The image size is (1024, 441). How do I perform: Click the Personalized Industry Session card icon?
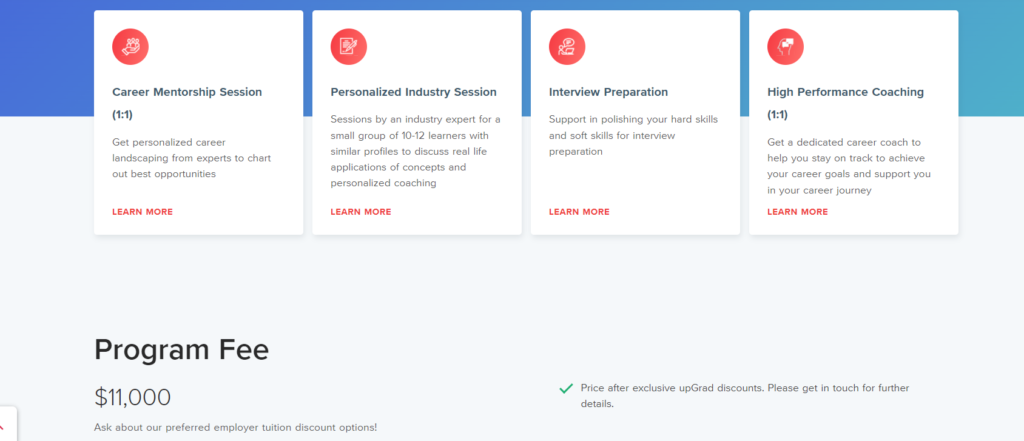(x=349, y=46)
